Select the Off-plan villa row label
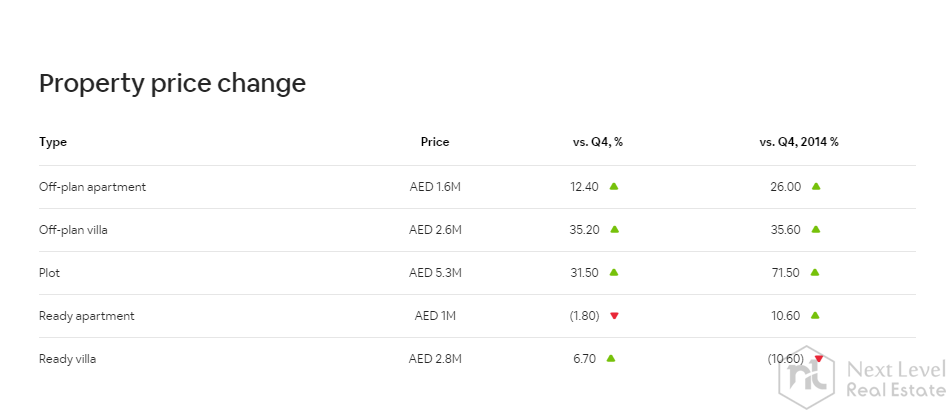This screenshot has width=948, height=416. pos(73,230)
